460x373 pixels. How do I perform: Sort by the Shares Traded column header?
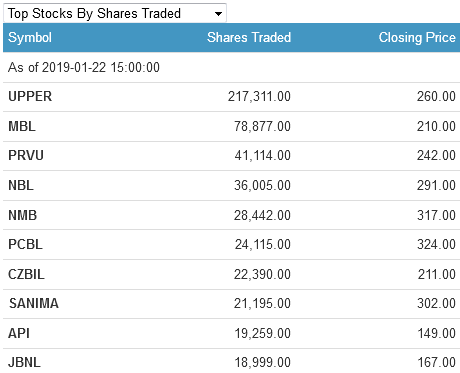point(249,37)
